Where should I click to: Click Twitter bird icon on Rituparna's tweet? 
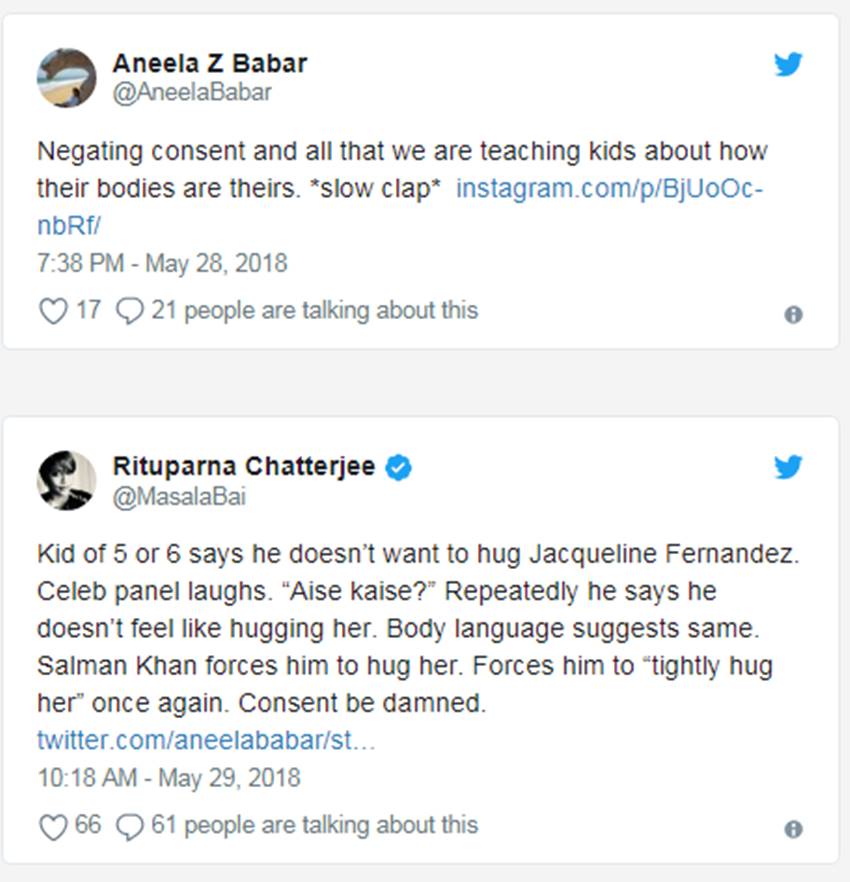(x=788, y=467)
